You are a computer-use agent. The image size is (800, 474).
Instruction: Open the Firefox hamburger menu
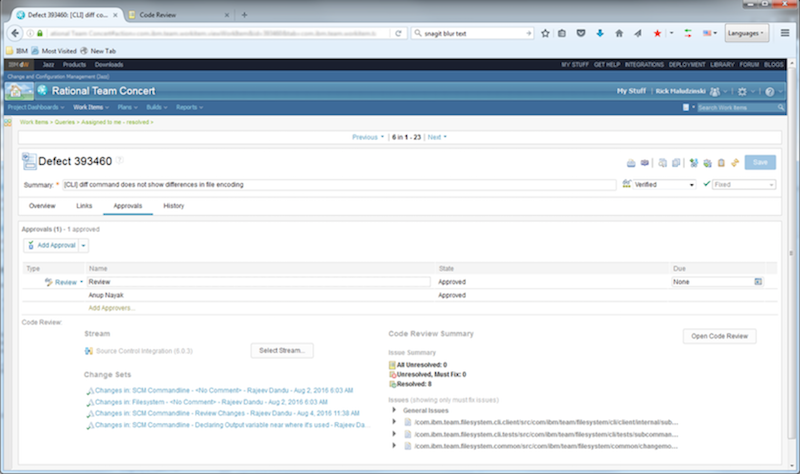(x=785, y=33)
